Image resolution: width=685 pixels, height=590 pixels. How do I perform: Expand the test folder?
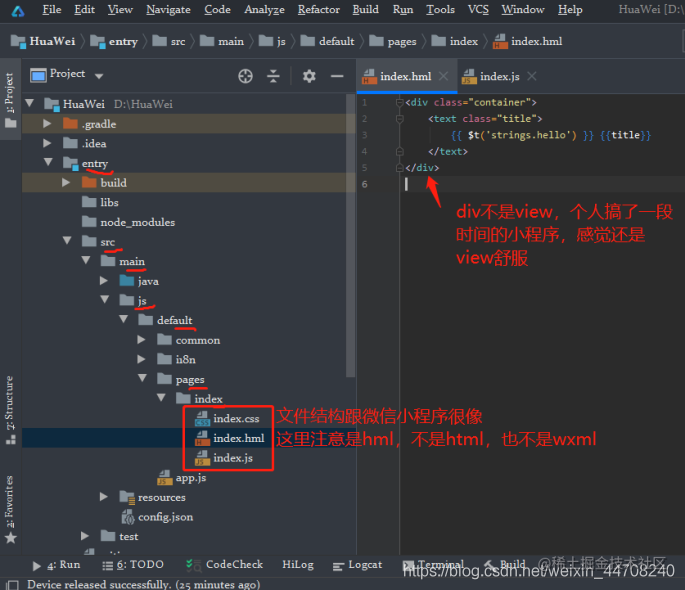pyautogui.click(x=85, y=536)
